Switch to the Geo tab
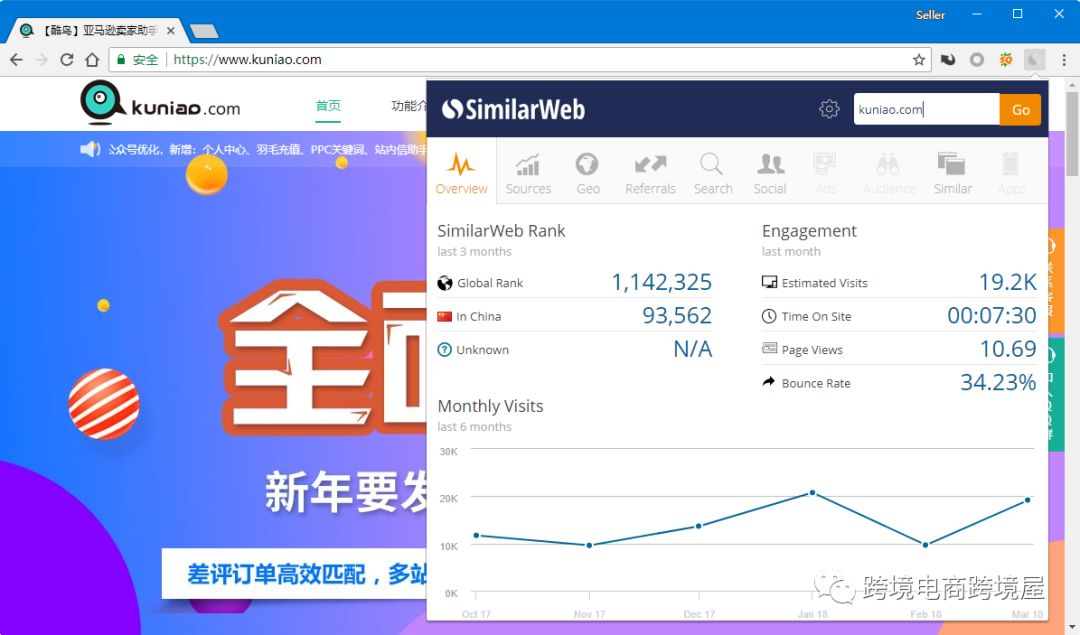Viewport: 1080px width, 635px height. 588,174
